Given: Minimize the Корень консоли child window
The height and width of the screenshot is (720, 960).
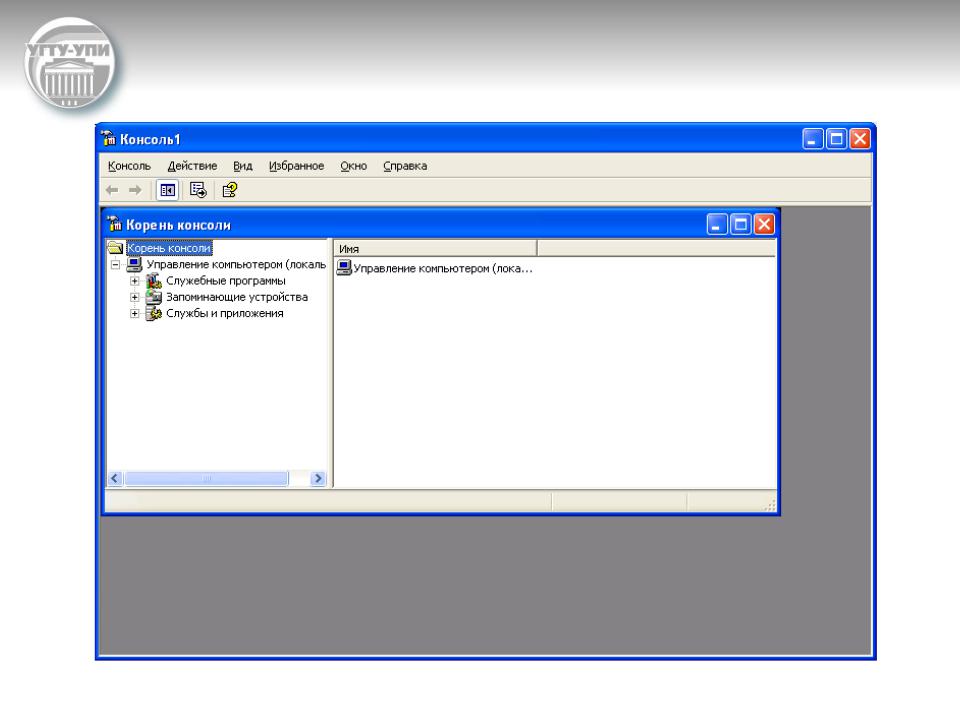Looking at the screenshot, I should tap(717, 224).
